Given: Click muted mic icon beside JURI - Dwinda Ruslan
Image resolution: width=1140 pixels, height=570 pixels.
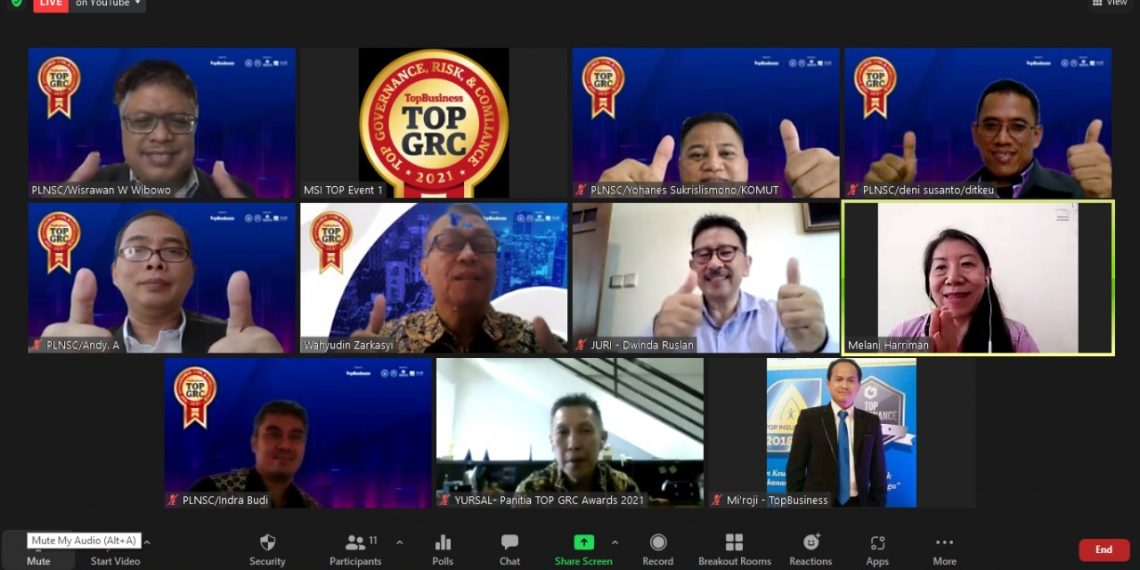Looking at the screenshot, I should [582, 345].
